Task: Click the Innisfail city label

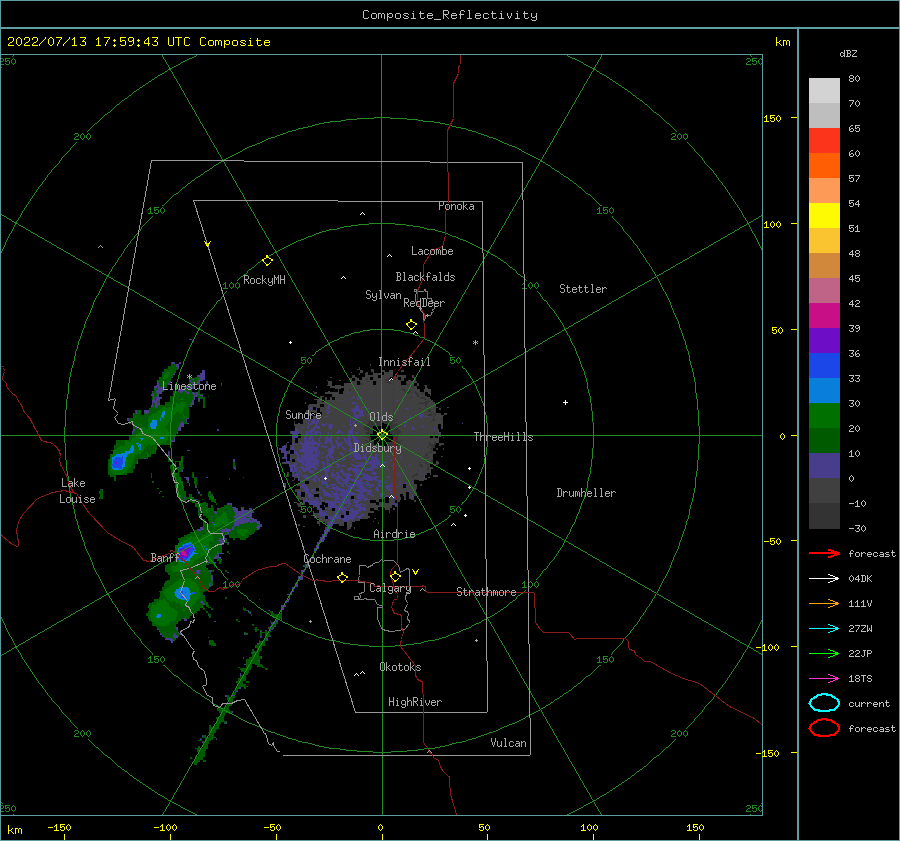Action: [404, 362]
